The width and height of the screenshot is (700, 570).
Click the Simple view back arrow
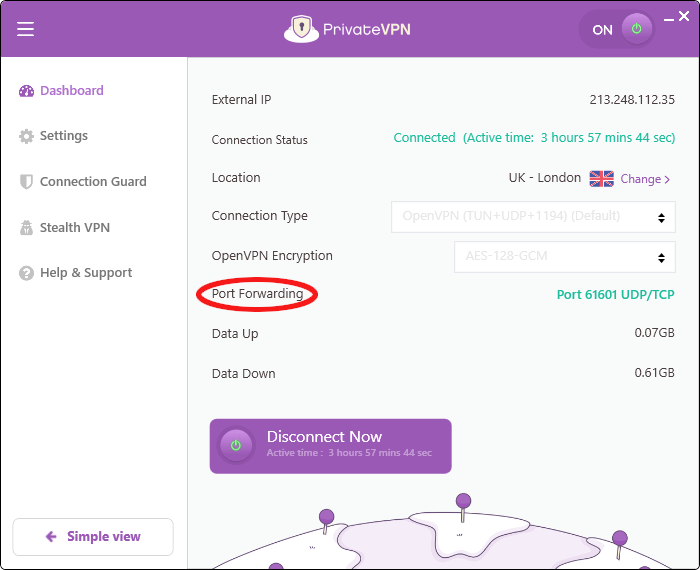pyautogui.click(x=51, y=537)
